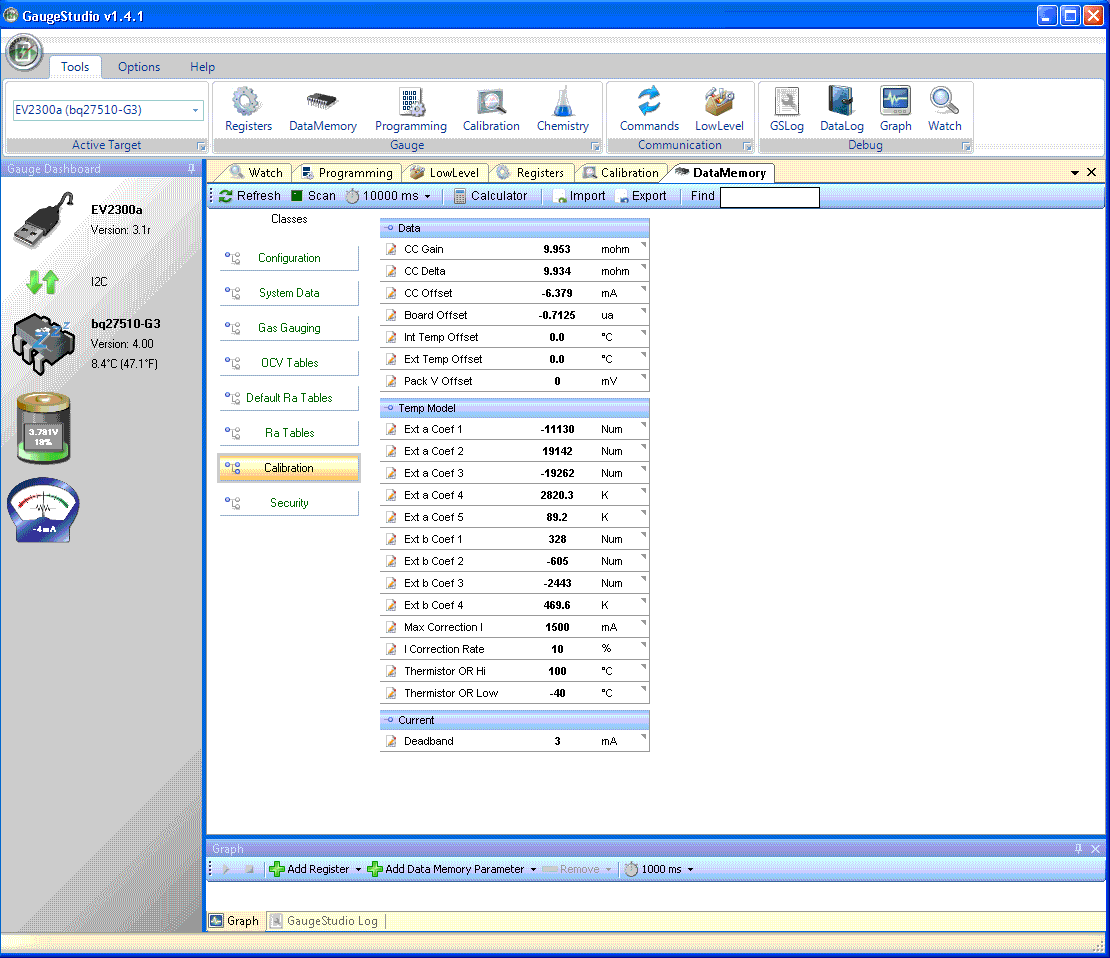The height and width of the screenshot is (958, 1110).
Task: Expand the Gauge group launcher
Action: [595, 147]
